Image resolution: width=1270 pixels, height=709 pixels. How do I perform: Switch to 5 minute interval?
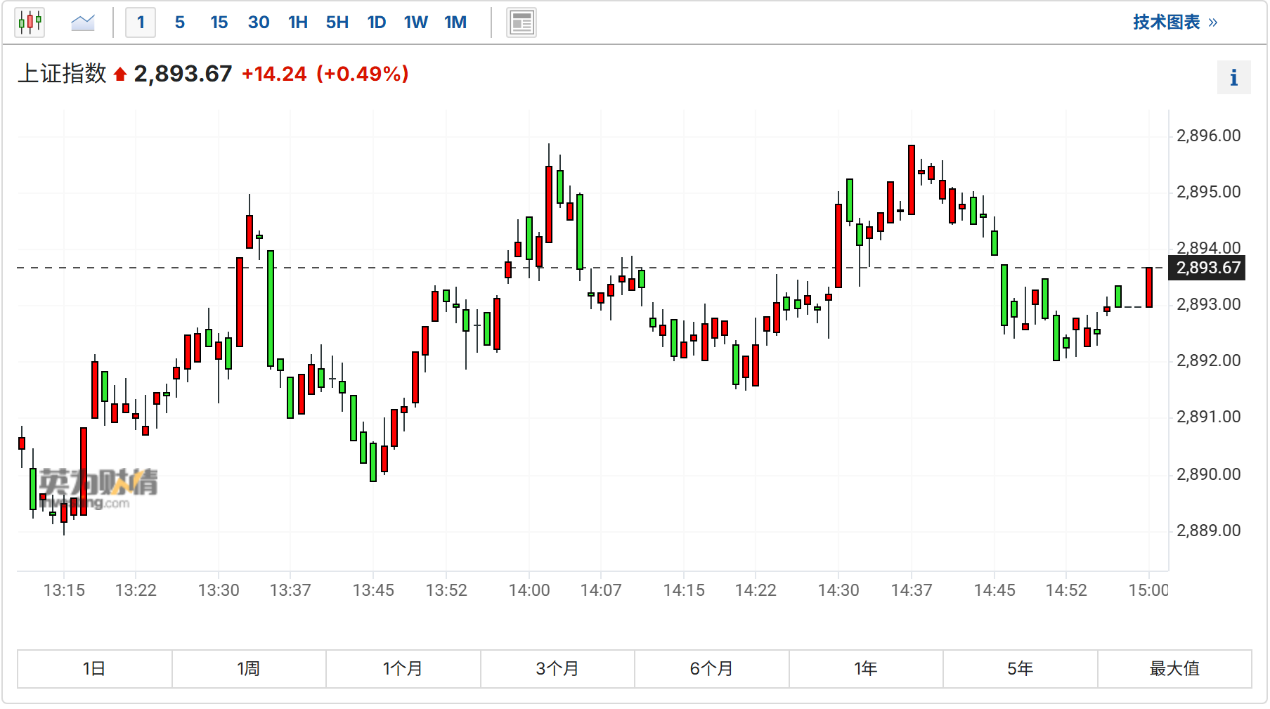point(180,22)
